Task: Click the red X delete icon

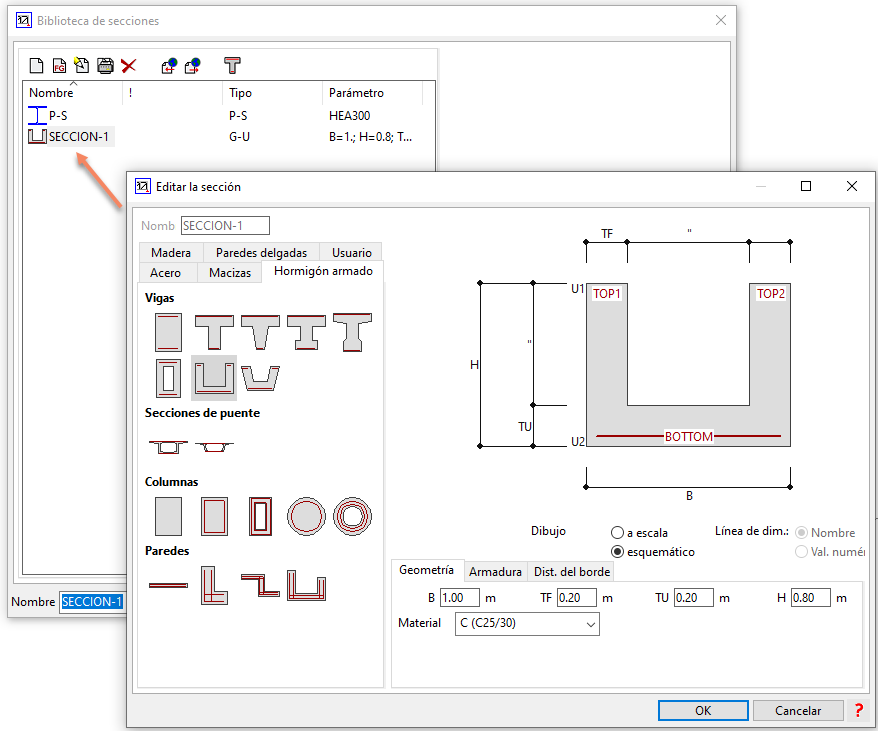Action: [x=129, y=66]
